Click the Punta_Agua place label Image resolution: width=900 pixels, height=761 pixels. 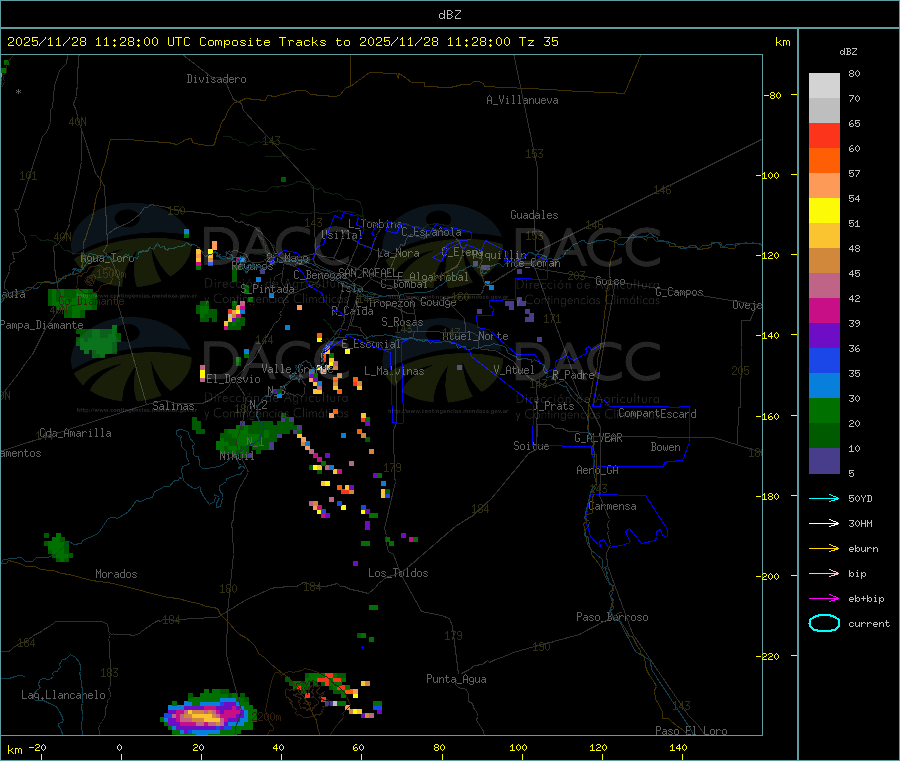456,679
